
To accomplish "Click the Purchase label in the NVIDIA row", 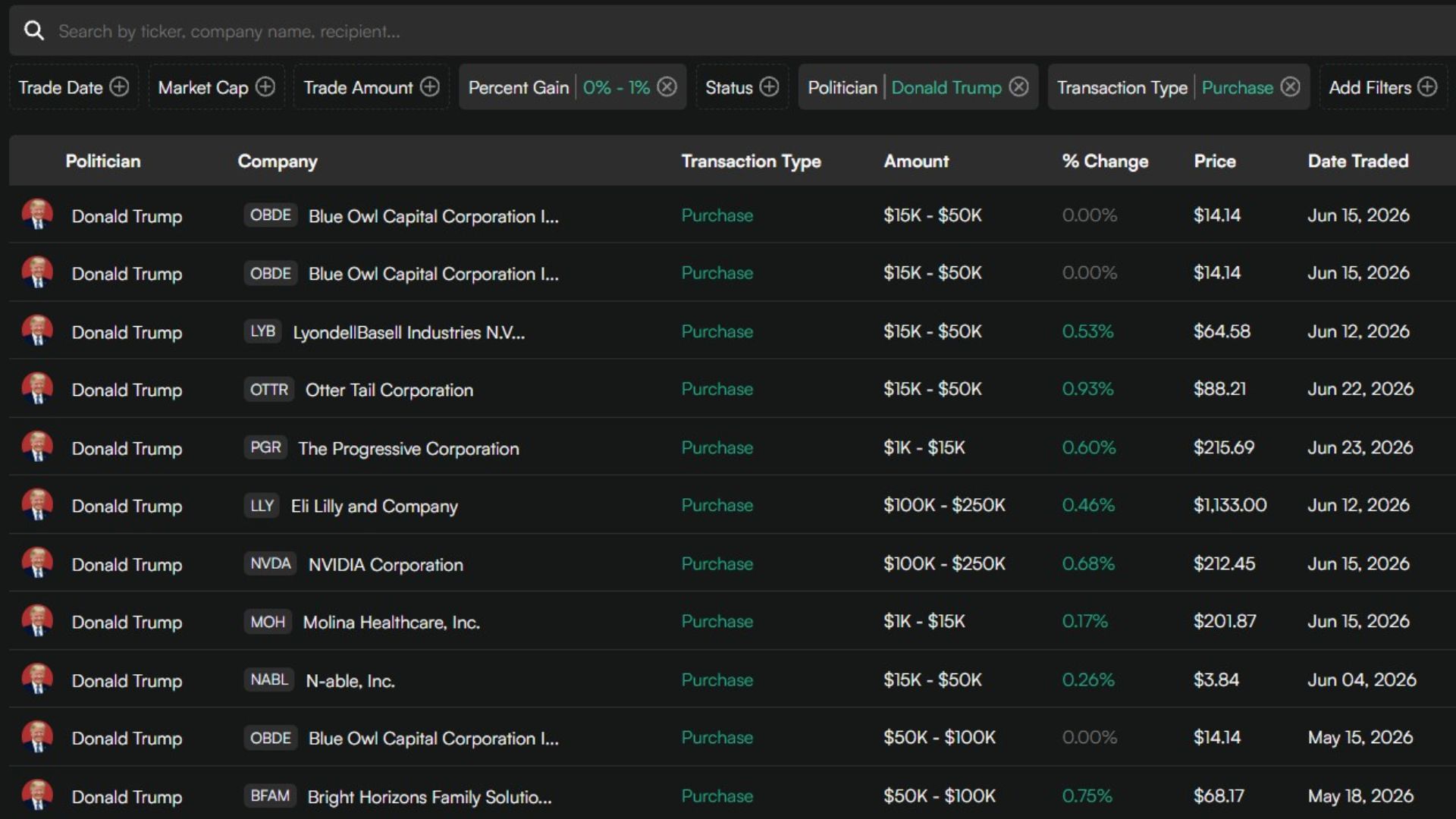I will (x=717, y=563).
